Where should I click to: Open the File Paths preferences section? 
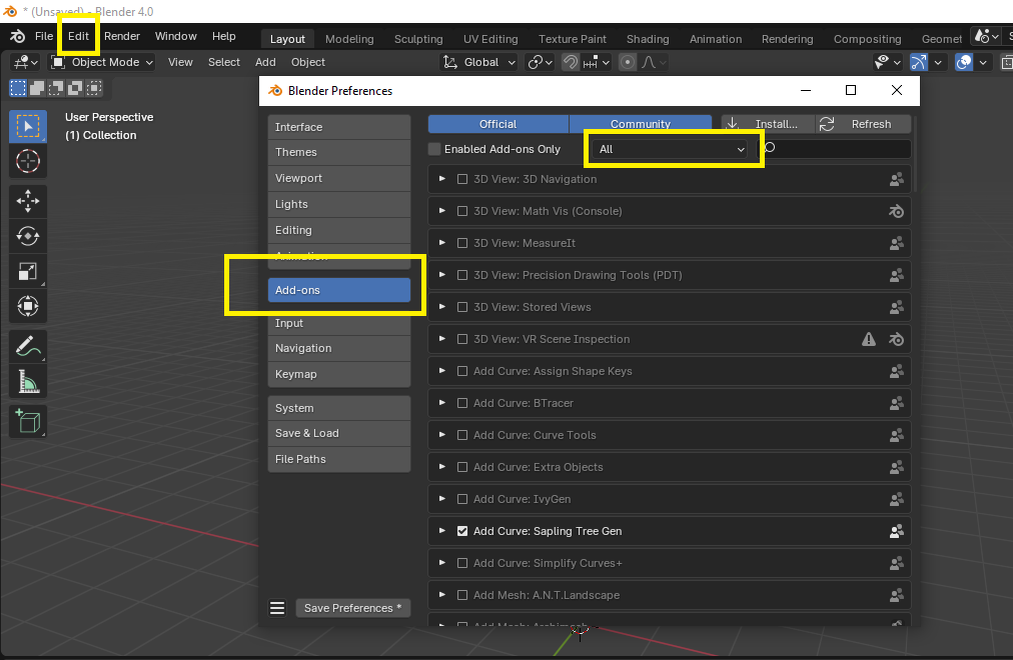[x=339, y=459]
